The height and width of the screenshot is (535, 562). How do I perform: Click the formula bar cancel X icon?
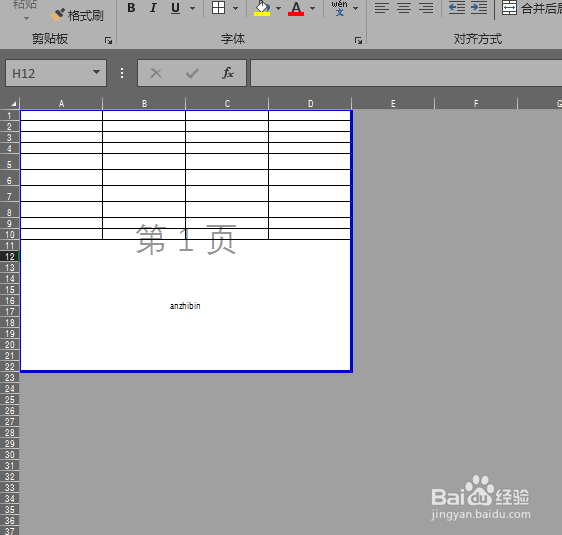[156, 73]
